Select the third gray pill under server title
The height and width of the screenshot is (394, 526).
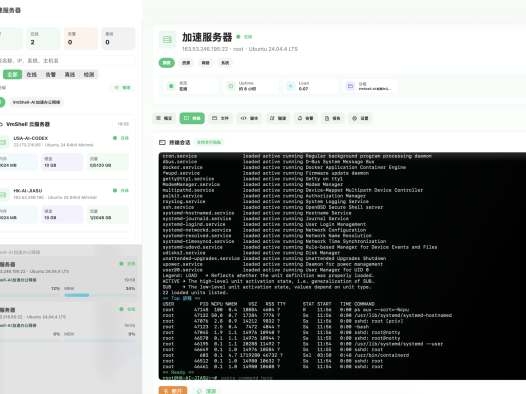205,63
